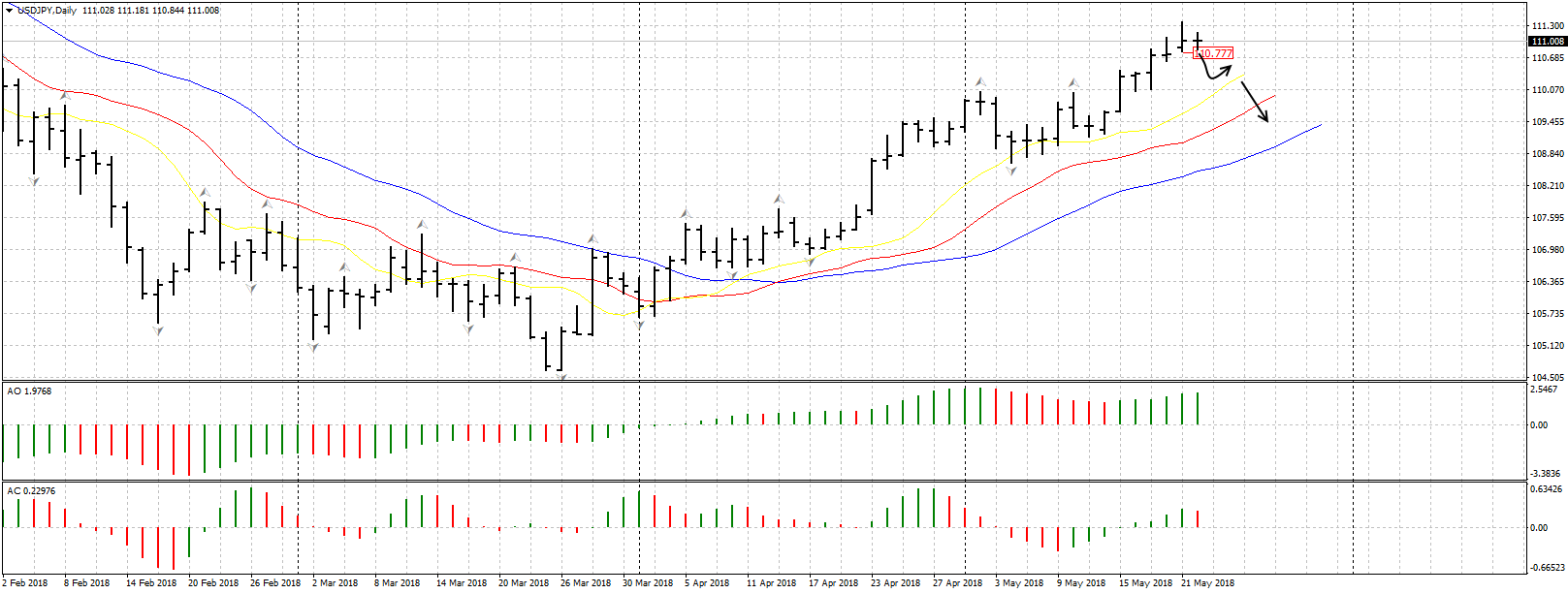Image resolution: width=1568 pixels, height=594 pixels.
Task: Click the up fractal above the 30 Mar separator bar
Action: tap(592, 237)
